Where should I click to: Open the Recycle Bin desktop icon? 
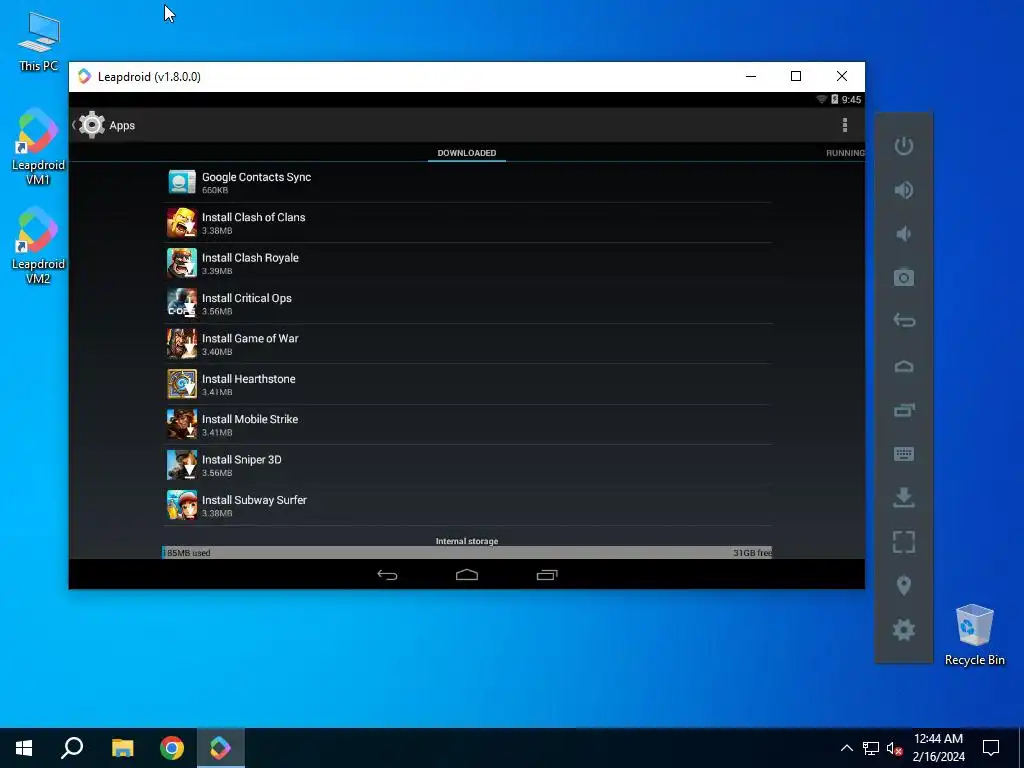tap(974, 635)
